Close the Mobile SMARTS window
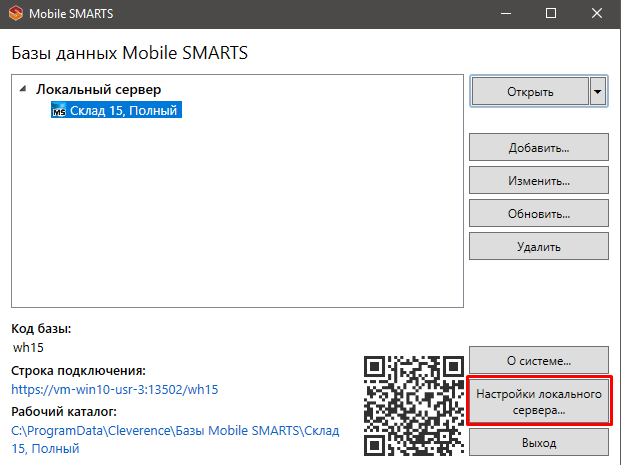 click(597, 13)
